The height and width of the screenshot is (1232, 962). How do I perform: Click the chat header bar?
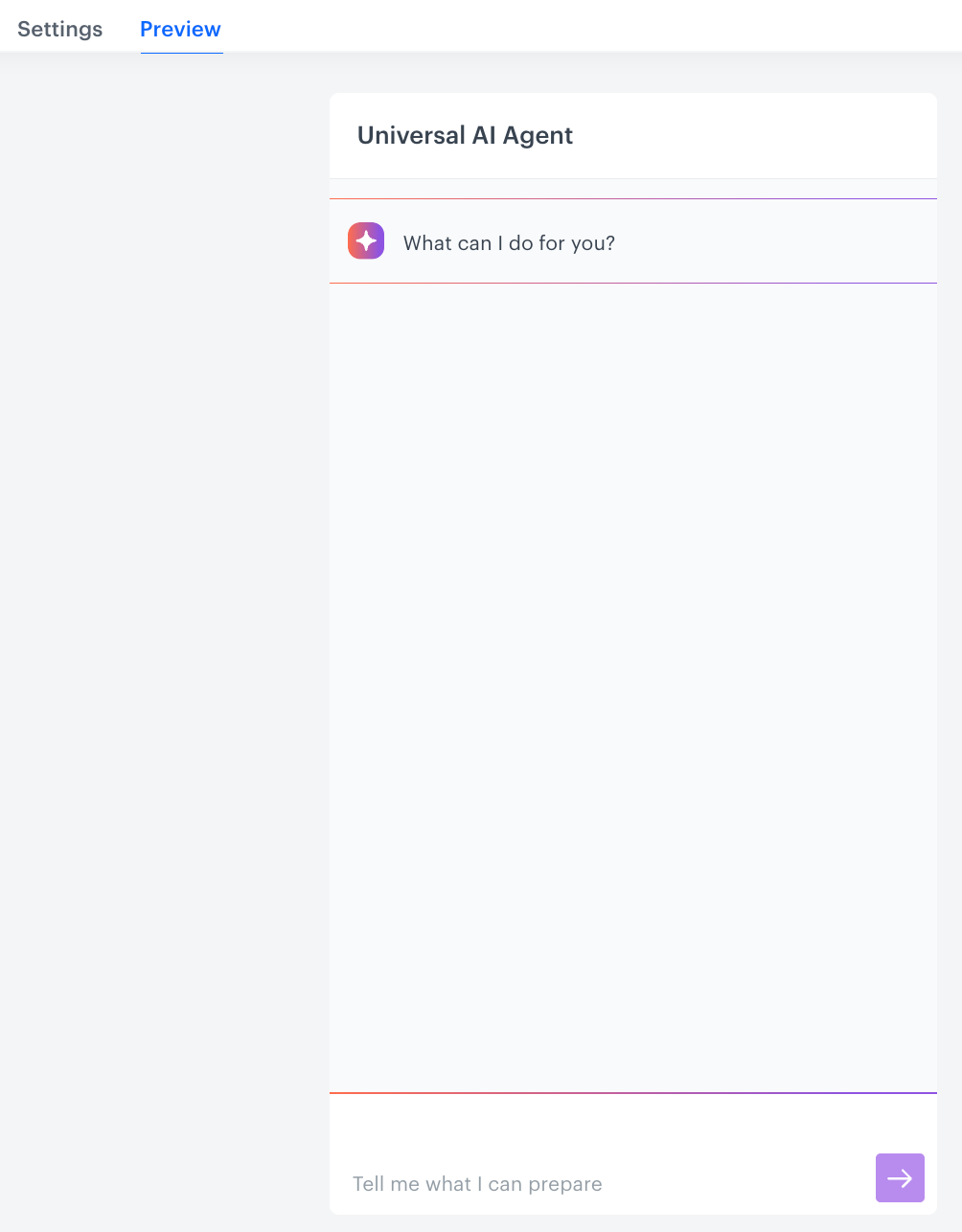coord(633,135)
